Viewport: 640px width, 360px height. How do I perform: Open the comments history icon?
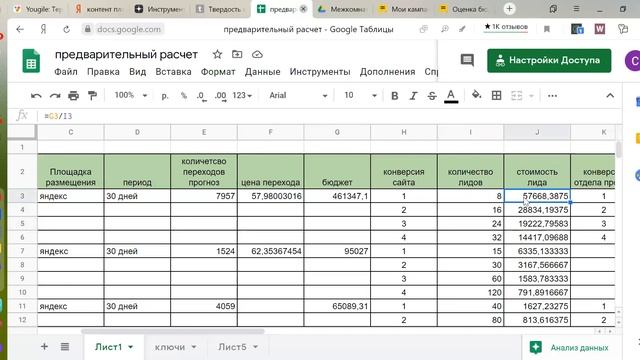pos(467,60)
